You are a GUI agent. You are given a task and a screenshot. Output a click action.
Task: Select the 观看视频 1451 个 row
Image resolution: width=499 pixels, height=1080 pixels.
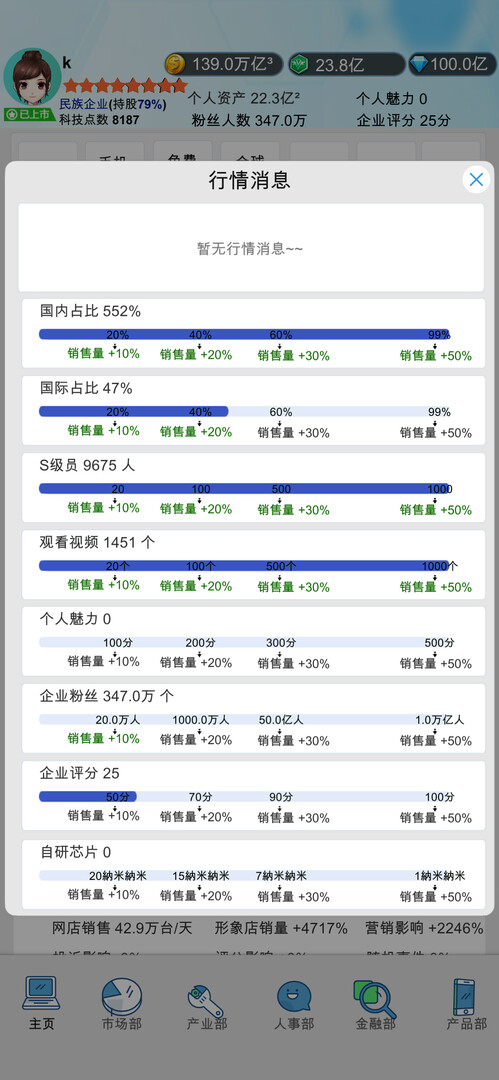point(253,564)
